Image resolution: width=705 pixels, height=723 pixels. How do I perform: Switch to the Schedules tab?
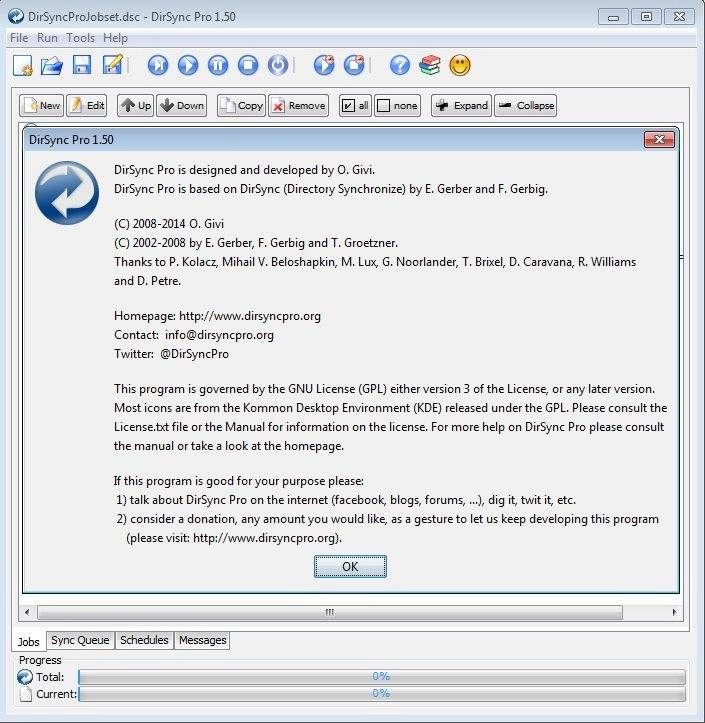click(x=144, y=640)
